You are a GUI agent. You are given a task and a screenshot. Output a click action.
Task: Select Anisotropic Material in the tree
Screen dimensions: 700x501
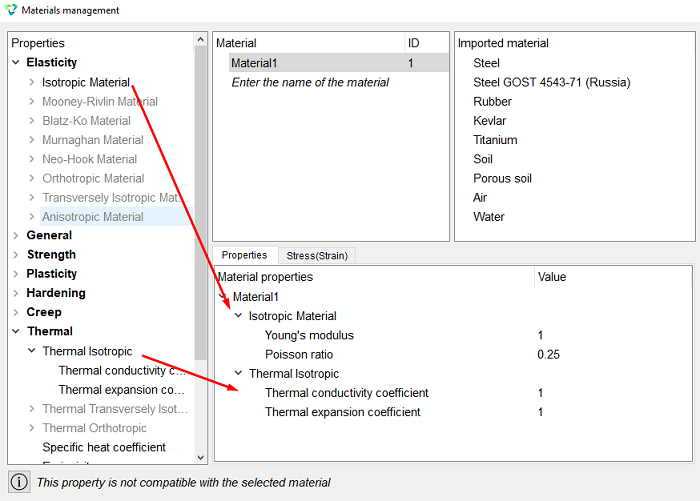click(93, 217)
